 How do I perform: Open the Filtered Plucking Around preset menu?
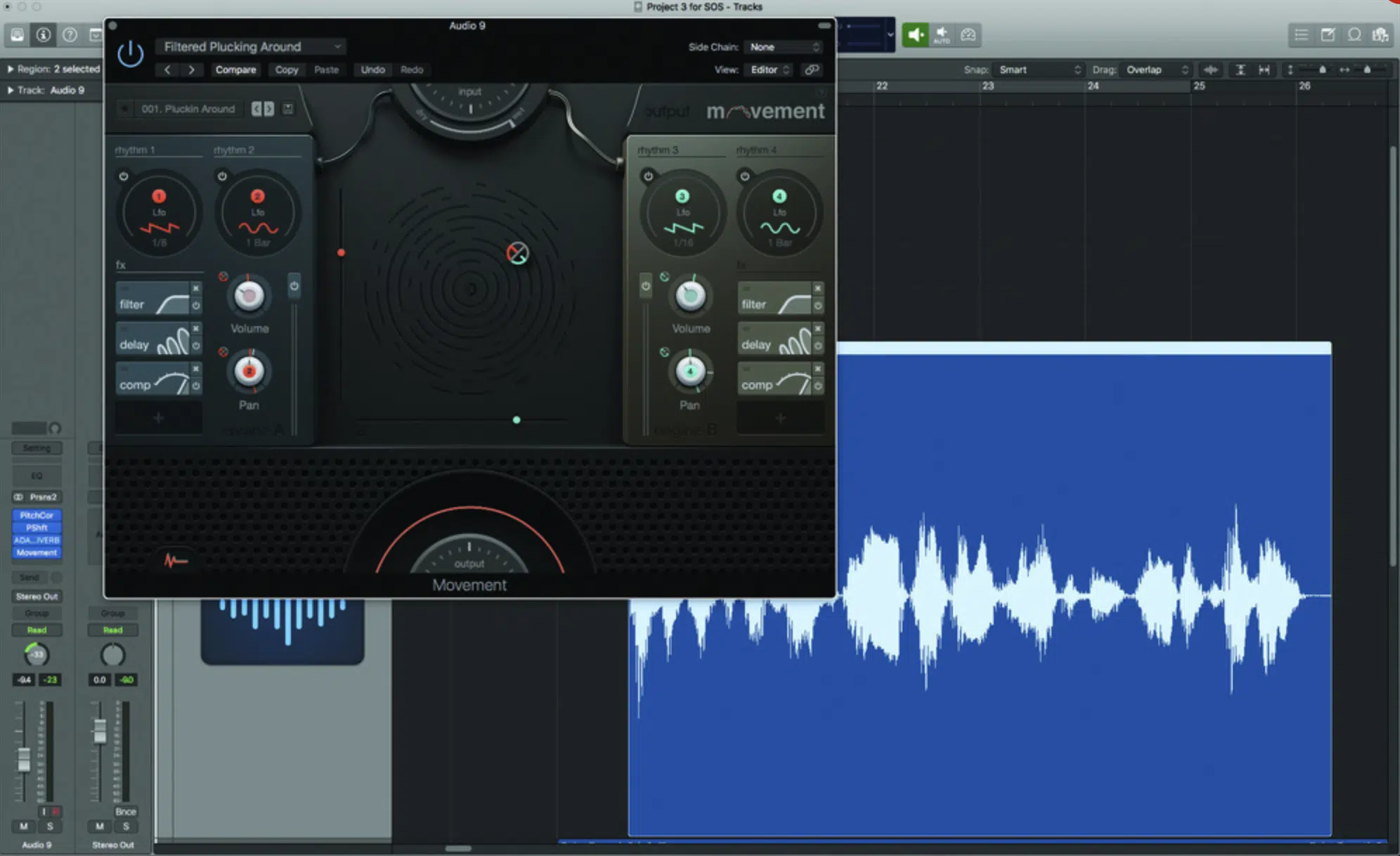(250, 46)
